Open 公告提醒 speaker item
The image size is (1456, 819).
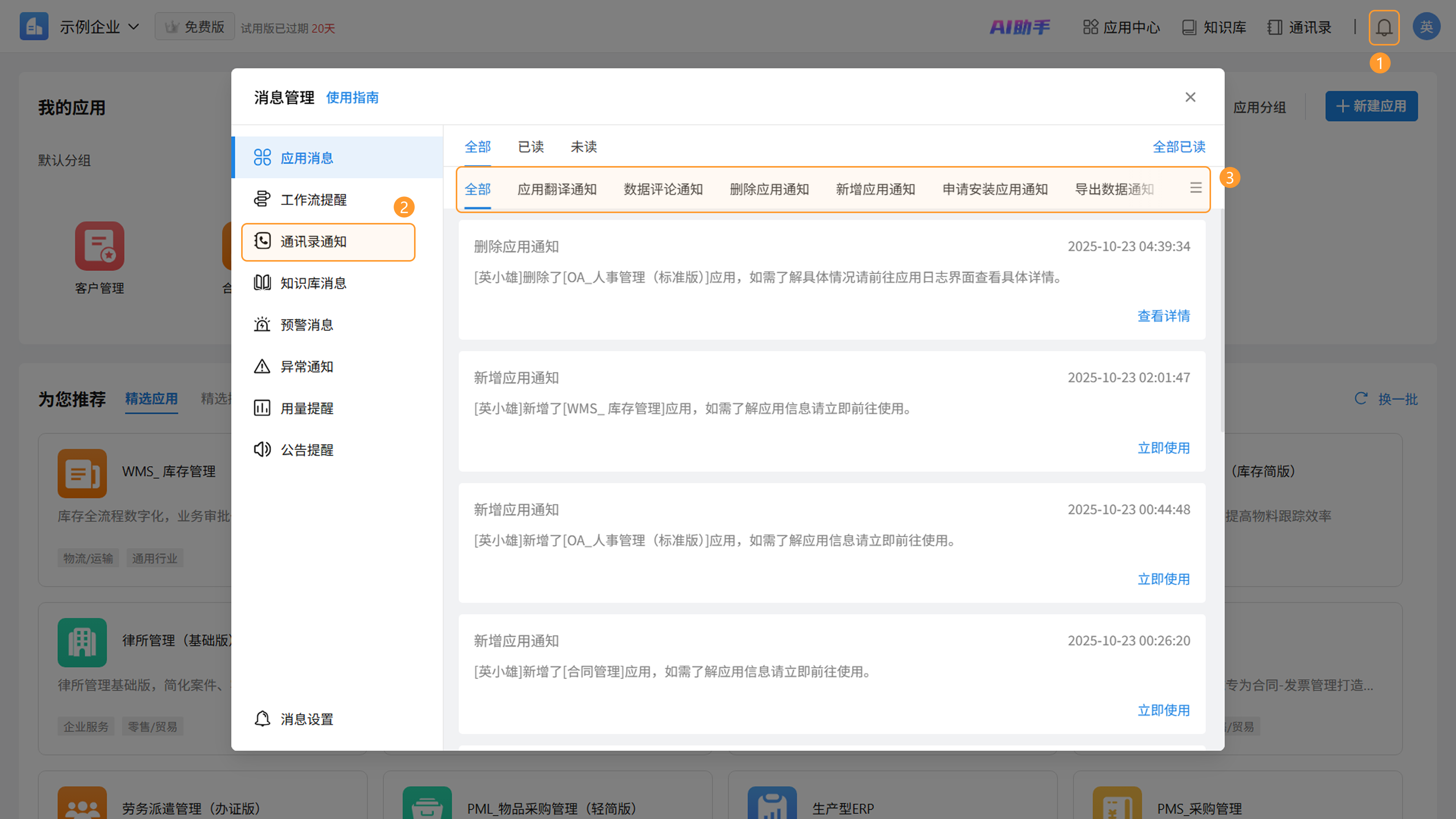[306, 450]
